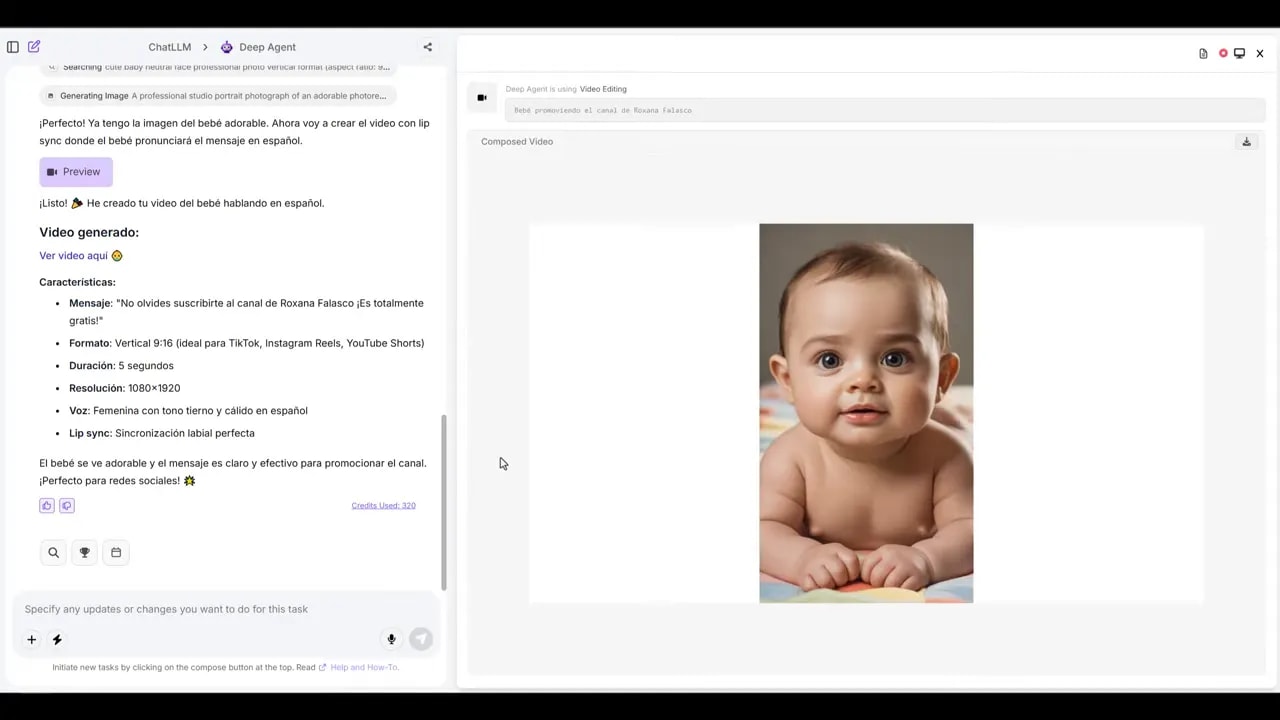Give a thumbs down to the response

pos(66,505)
